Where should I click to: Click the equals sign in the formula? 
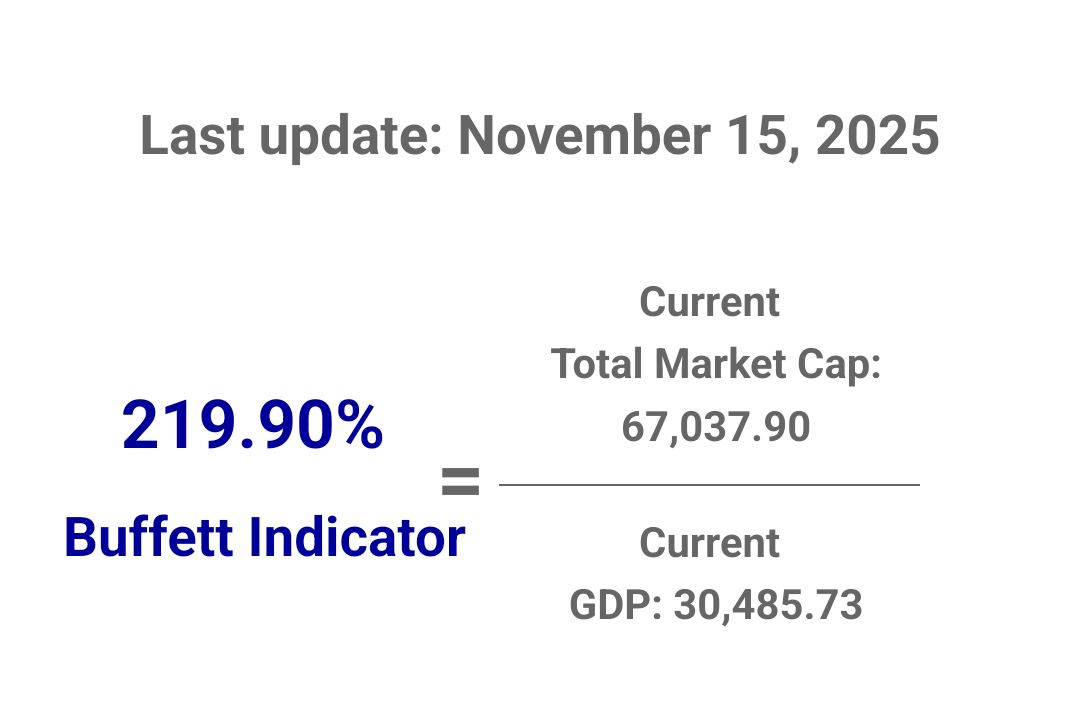tap(460, 483)
